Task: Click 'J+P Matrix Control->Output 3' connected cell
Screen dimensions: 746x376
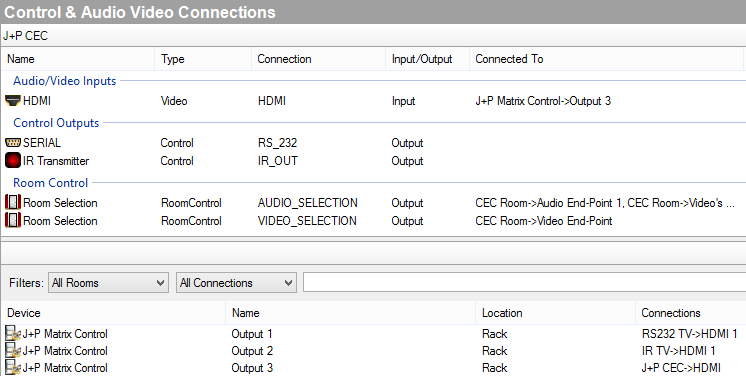Action: point(543,101)
